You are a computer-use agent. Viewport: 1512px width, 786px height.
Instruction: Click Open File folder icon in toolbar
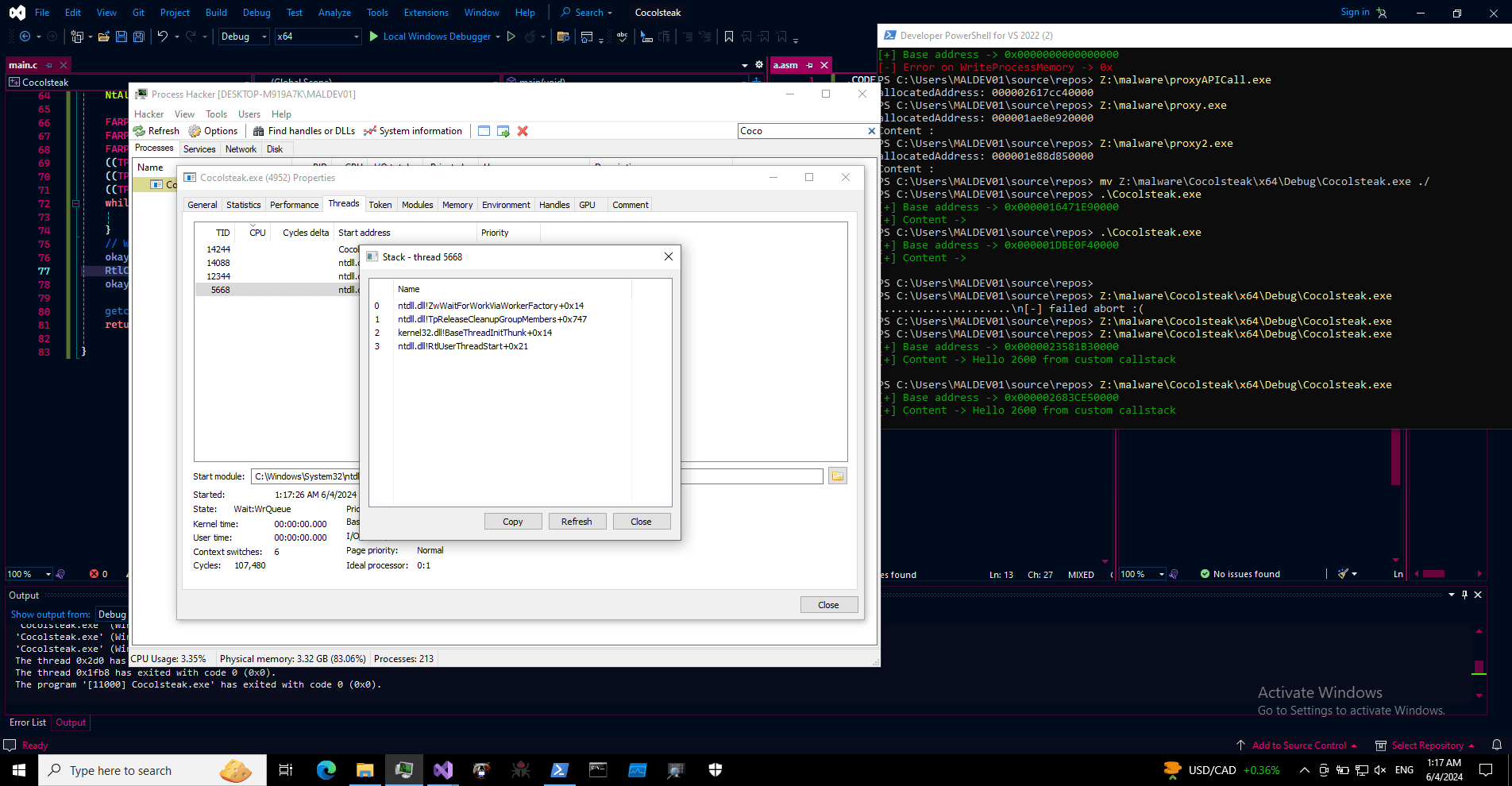pos(104,37)
